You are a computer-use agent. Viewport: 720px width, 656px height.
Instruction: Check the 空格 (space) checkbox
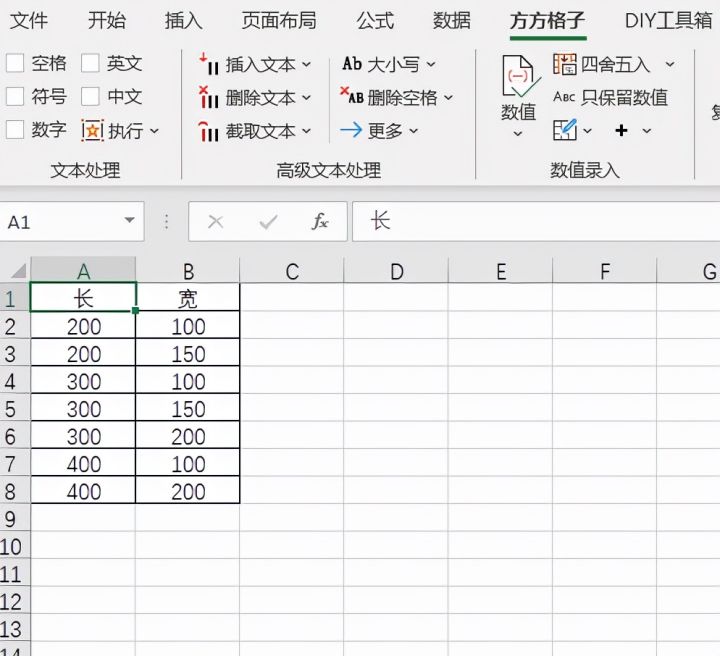tap(15, 63)
